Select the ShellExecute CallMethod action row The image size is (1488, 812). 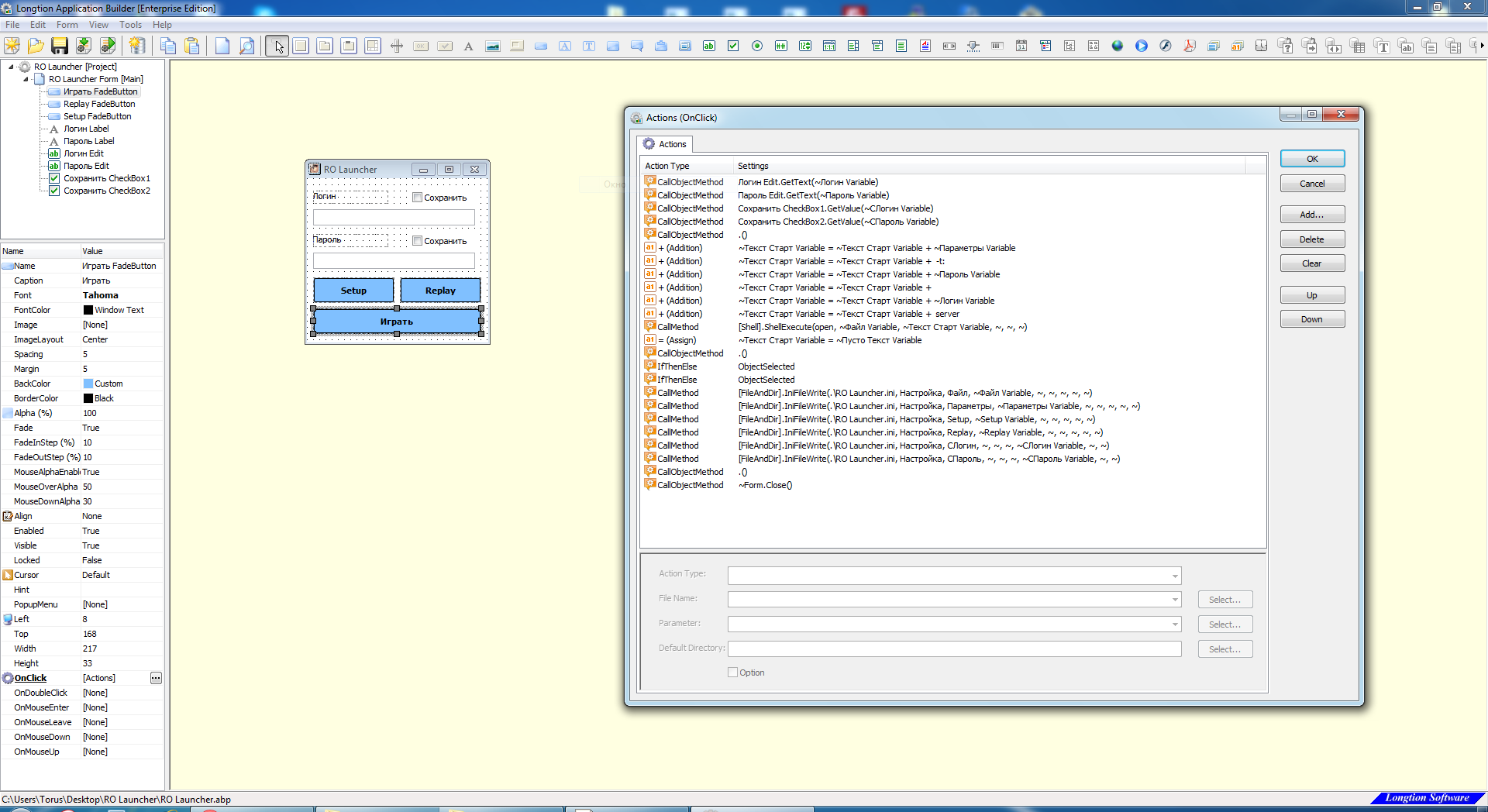(953, 327)
